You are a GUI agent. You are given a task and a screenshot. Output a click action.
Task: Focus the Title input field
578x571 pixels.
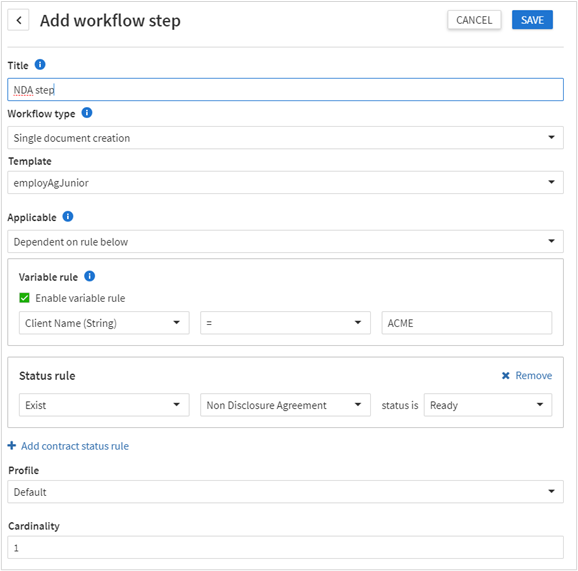tap(285, 90)
